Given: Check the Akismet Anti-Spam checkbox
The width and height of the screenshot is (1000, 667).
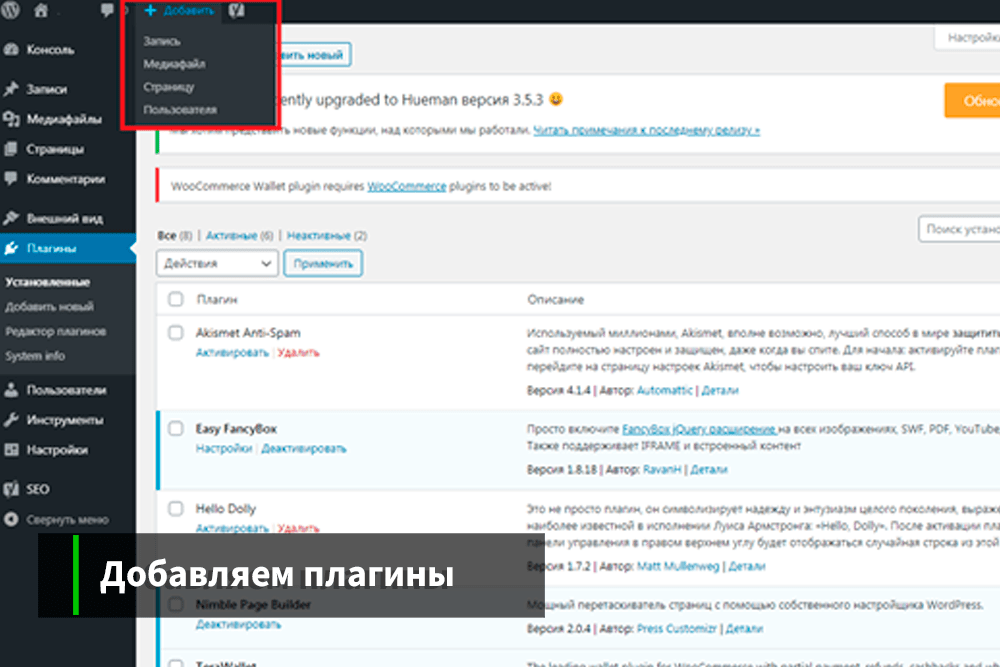Looking at the screenshot, I should tap(175, 332).
